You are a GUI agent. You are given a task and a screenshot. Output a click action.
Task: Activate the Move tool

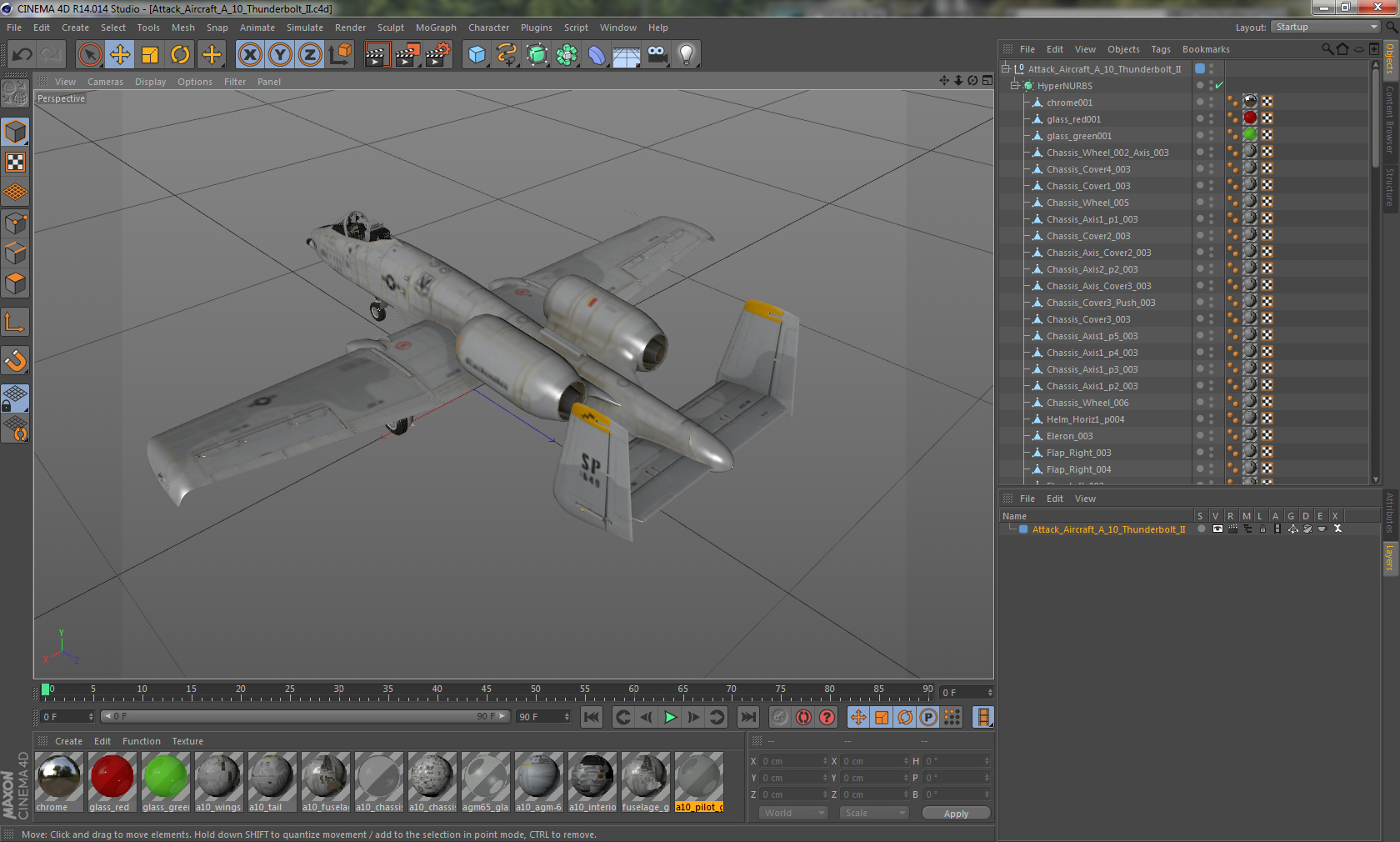point(120,55)
